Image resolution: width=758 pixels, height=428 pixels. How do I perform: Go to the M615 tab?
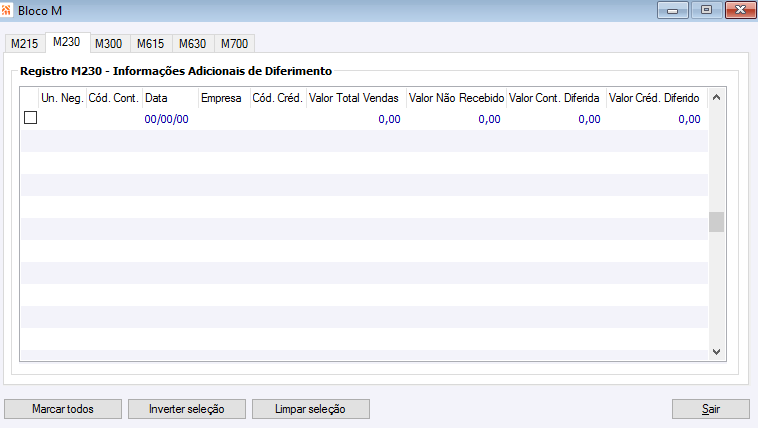[x=151, y=44]
